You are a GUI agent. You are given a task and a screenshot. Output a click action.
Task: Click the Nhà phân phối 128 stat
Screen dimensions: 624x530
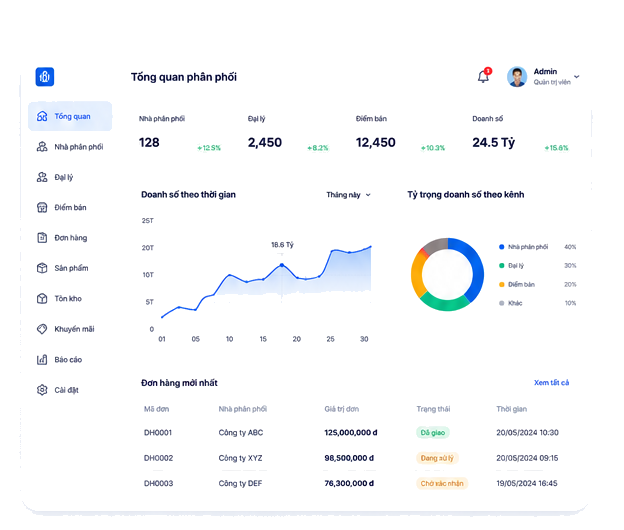[x=149, y=142]
